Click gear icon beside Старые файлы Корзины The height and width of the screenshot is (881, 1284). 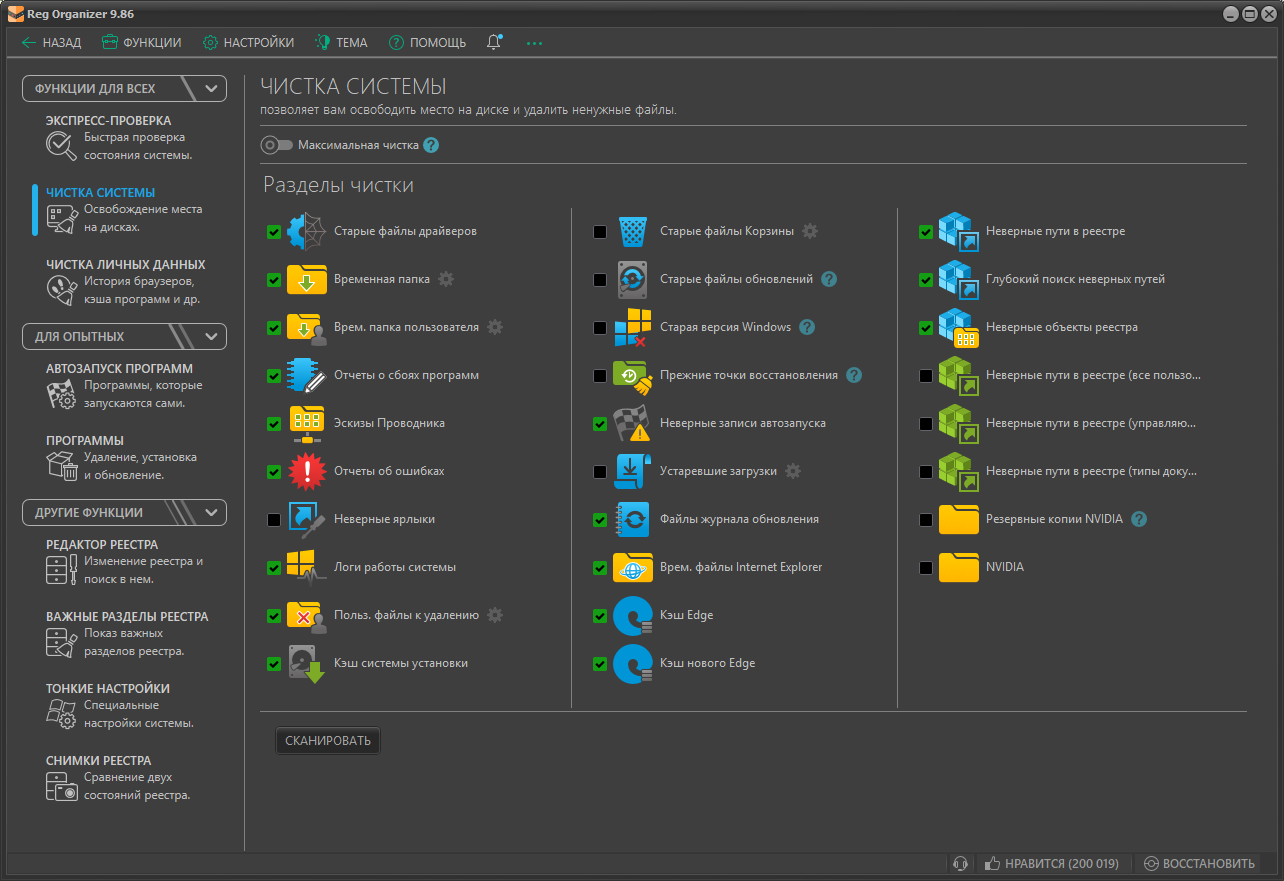coord(810,231)
